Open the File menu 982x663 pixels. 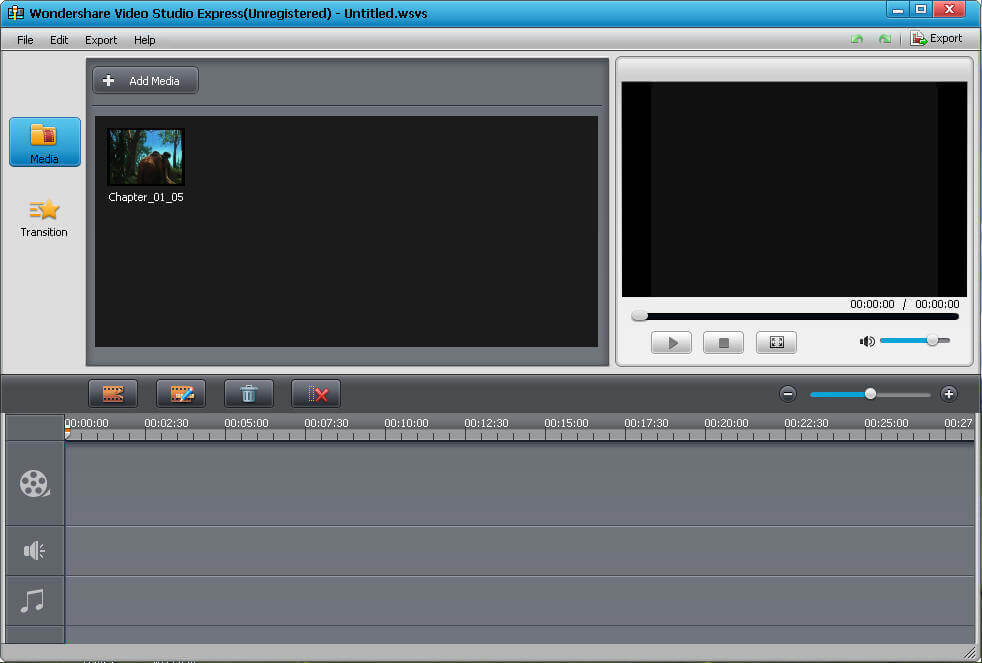pyautogui.click(x=25, y=40)
